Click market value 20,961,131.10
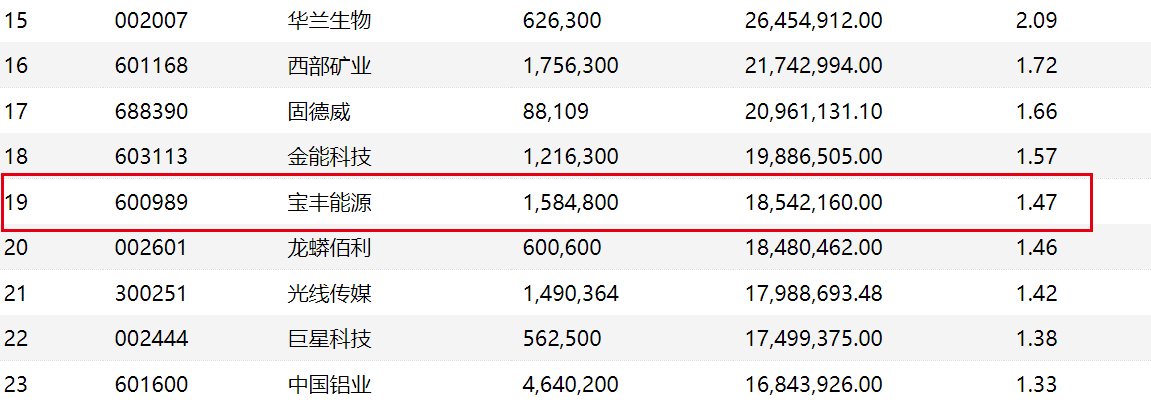 [x=813, y=111]
